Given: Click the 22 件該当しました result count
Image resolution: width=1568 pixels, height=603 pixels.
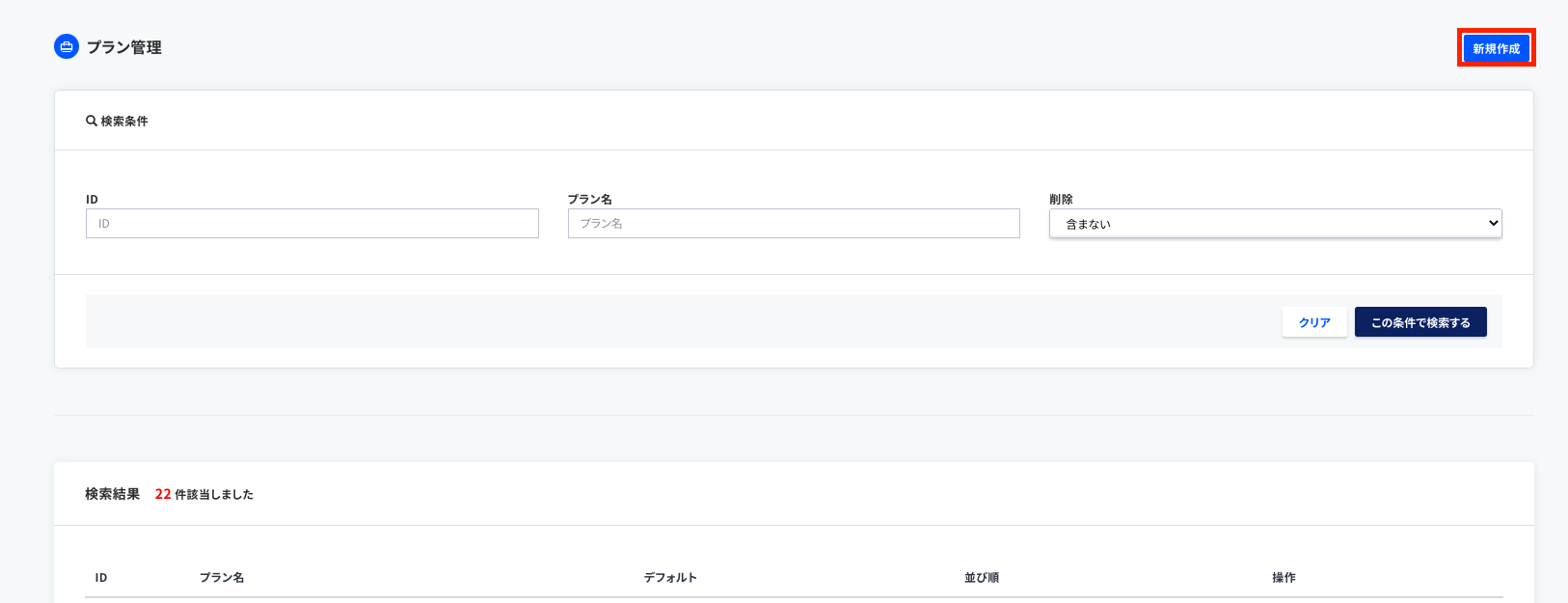Looking at the screenshot, I should [204, 494].
